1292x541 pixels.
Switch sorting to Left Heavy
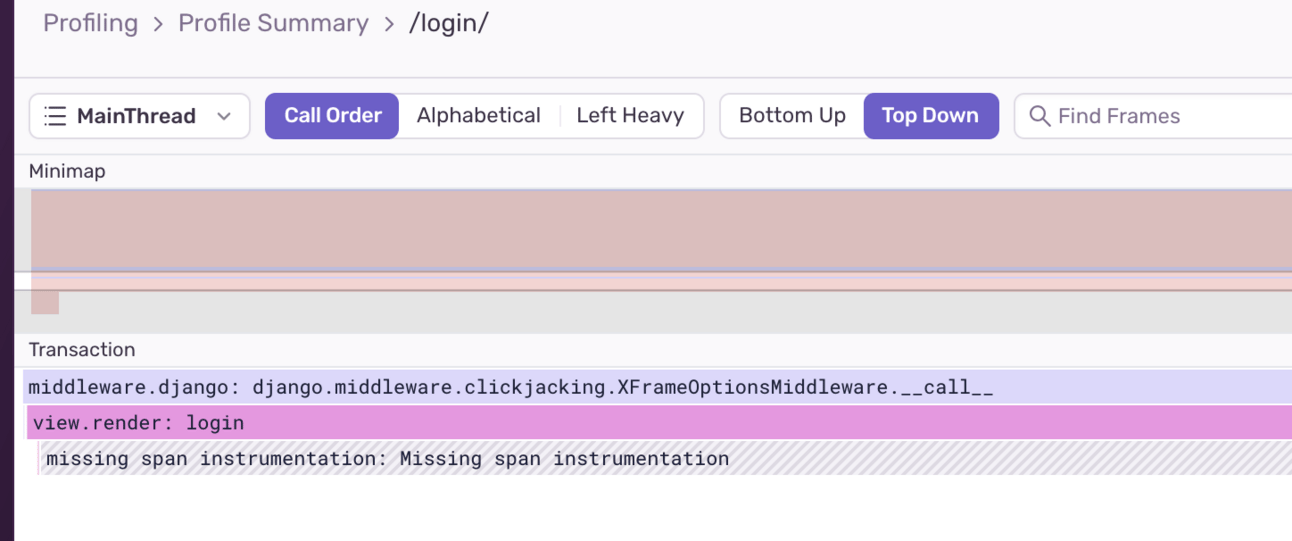630,116
